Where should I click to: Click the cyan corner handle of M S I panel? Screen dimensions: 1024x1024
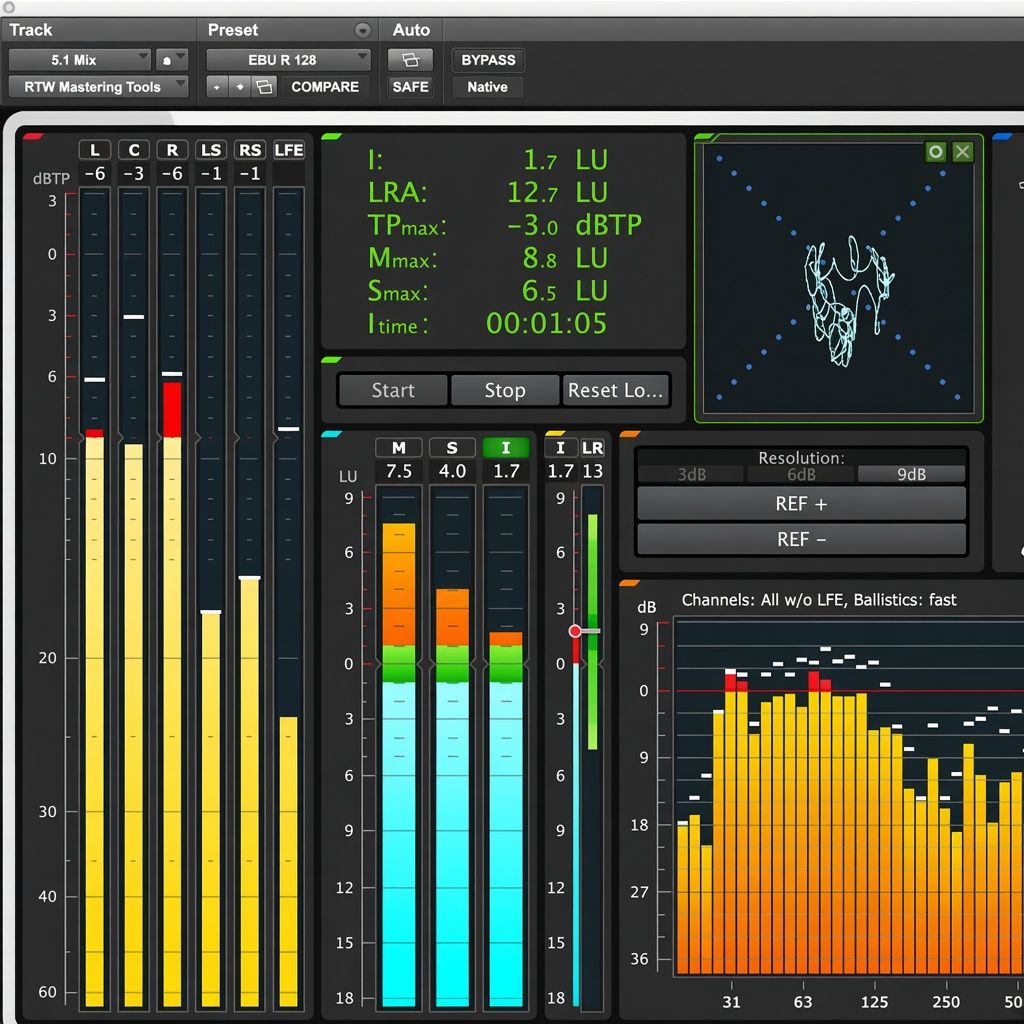click(x=332, y=434)
